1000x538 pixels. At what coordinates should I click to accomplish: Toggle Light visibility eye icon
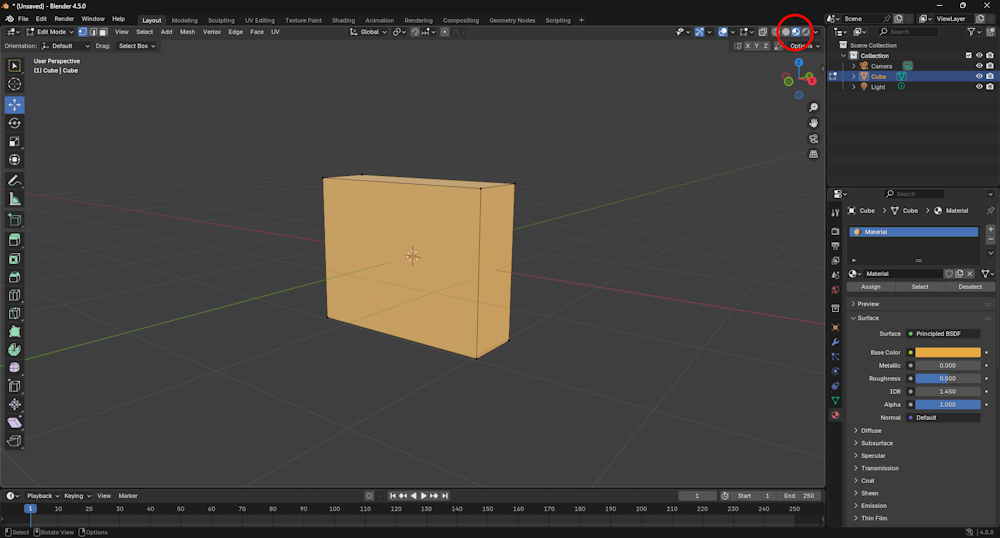click(979, 87)
